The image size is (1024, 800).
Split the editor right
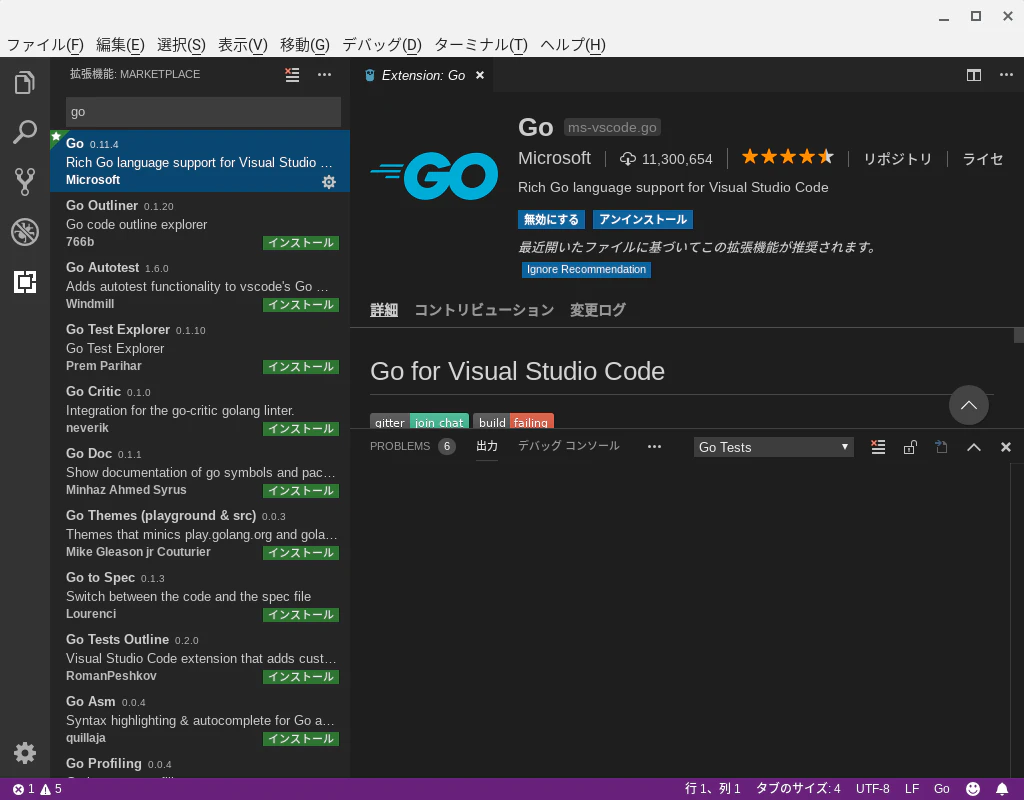(974, 75)
